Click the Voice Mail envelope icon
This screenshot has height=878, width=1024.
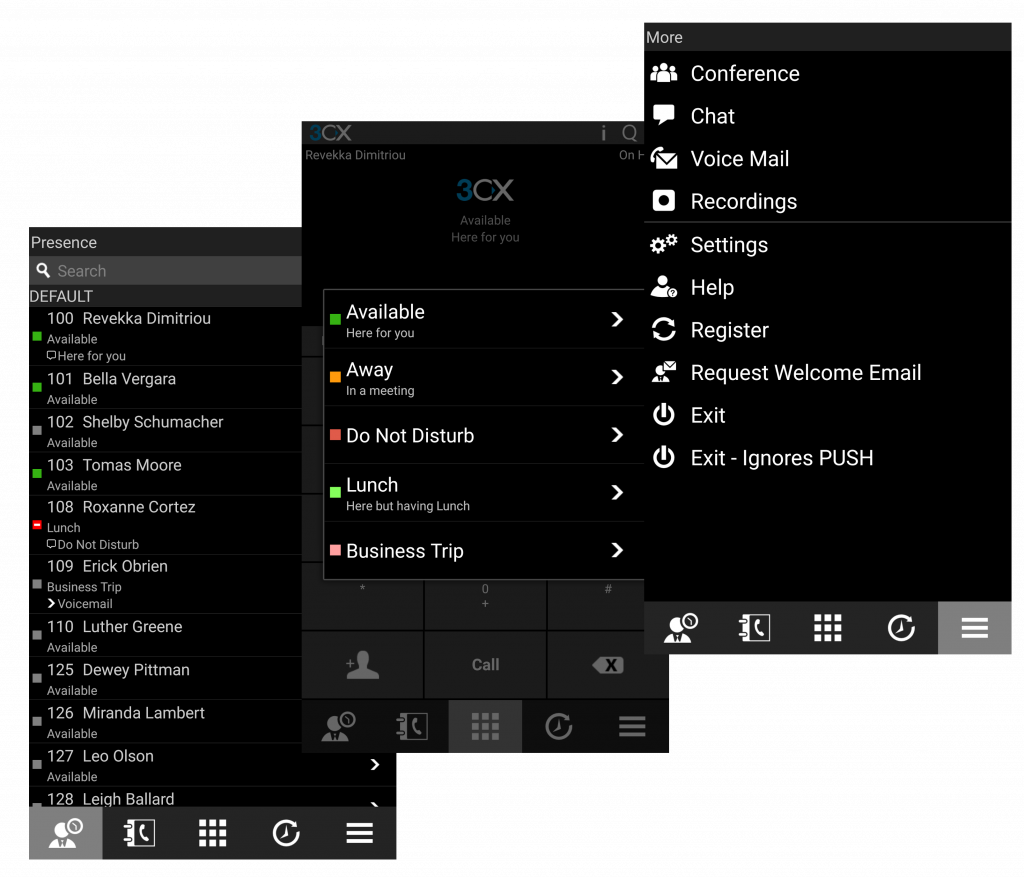pyautogui.click(x=664, y=158)
